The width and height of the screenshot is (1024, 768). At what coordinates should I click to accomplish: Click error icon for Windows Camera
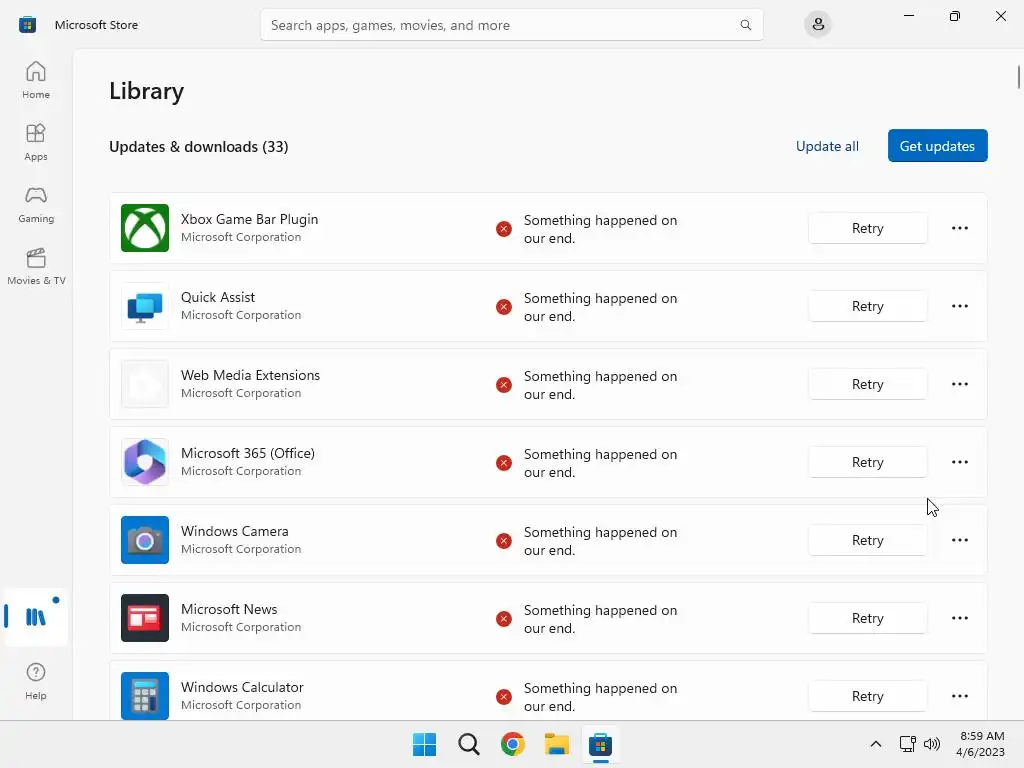pyautogui.click(x=504, y=541)
